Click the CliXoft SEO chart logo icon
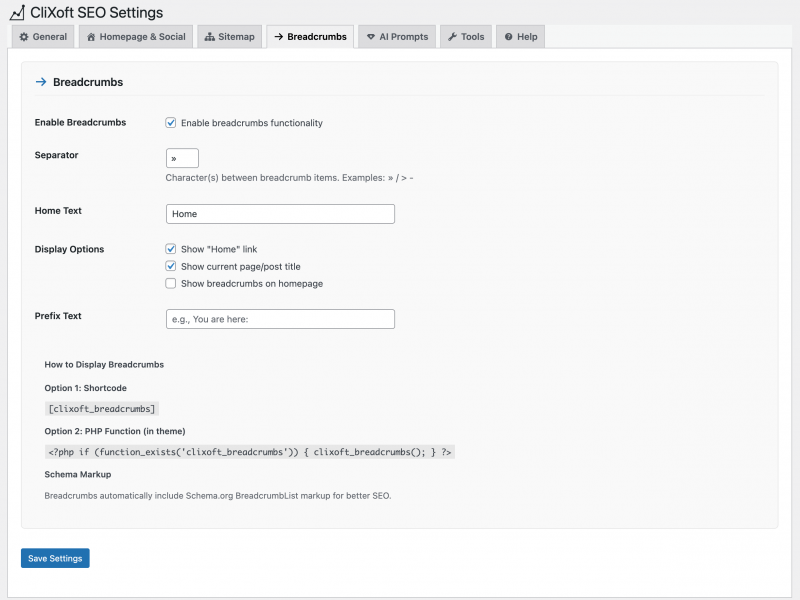The image size is (800, 600). [18, 13]
